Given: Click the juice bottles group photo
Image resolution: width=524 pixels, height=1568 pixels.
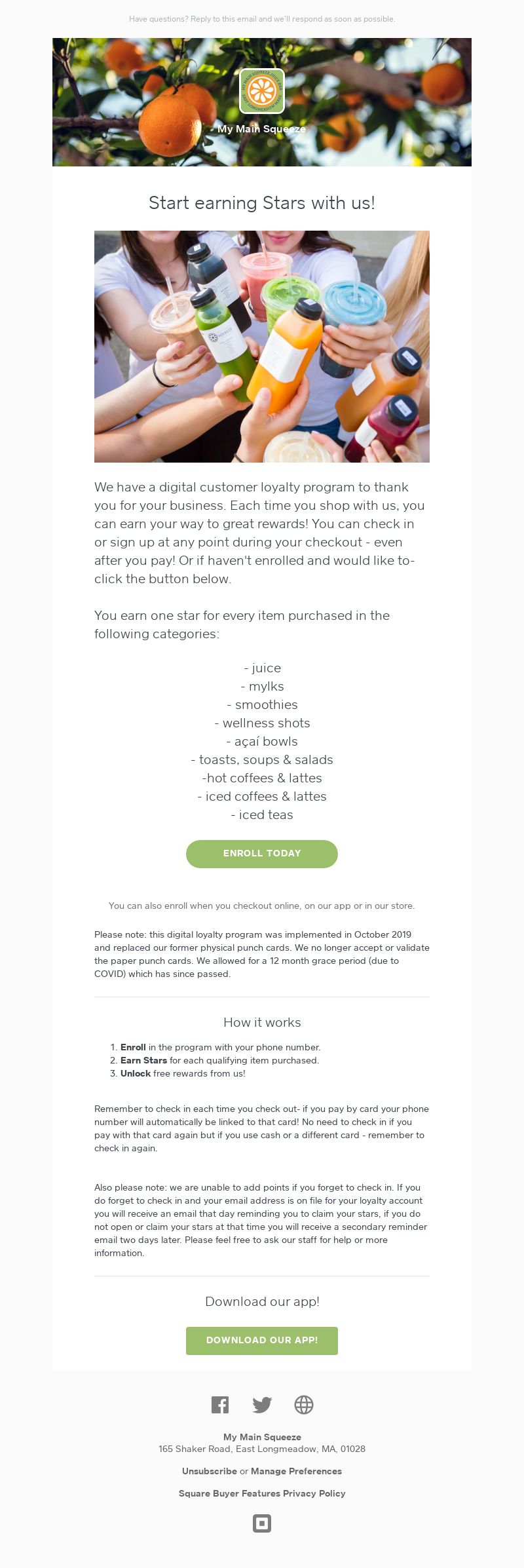Looking at the screenshot, I should [262, 347].
